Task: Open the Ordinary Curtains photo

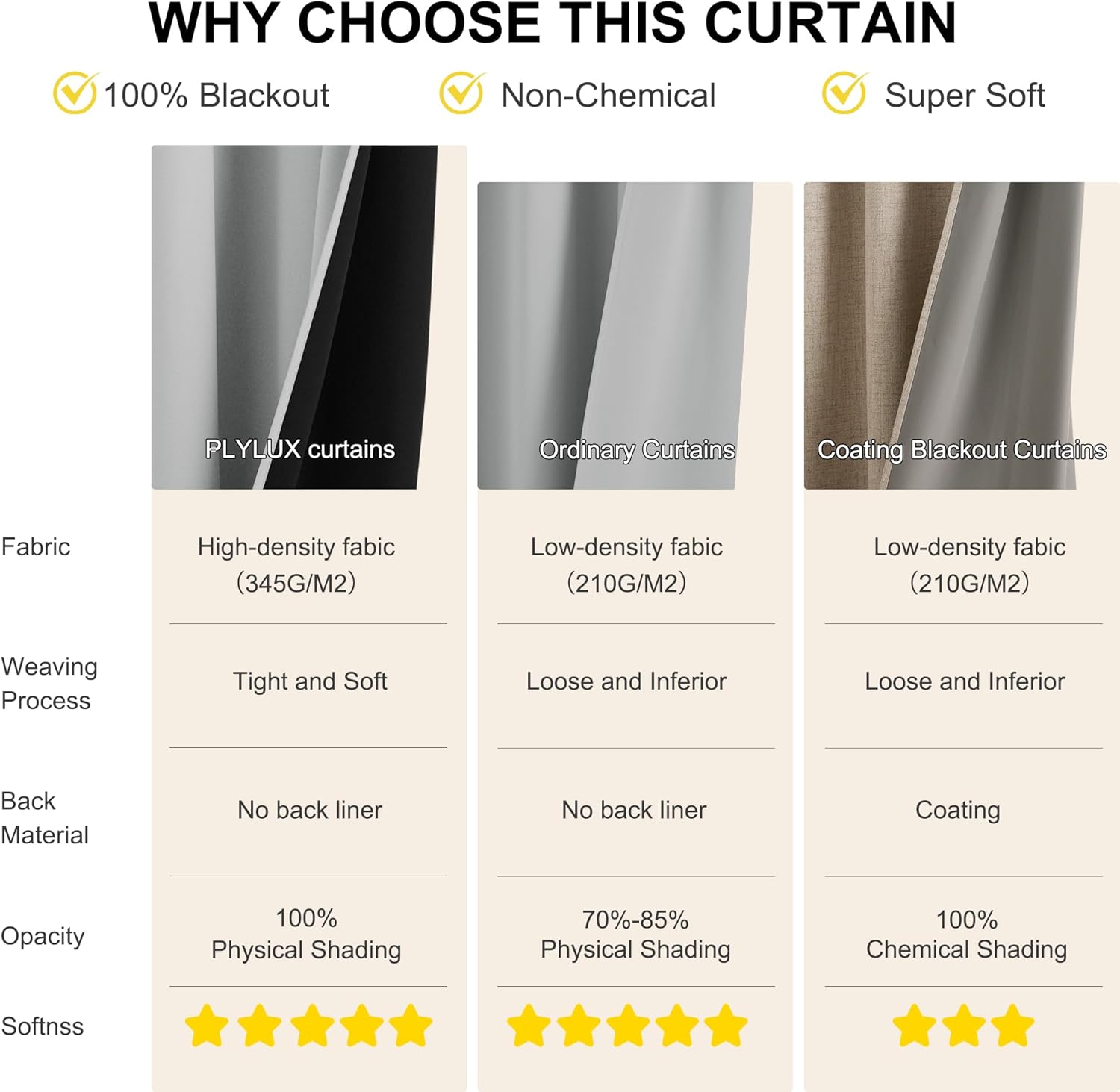Action: click(615, 336)
